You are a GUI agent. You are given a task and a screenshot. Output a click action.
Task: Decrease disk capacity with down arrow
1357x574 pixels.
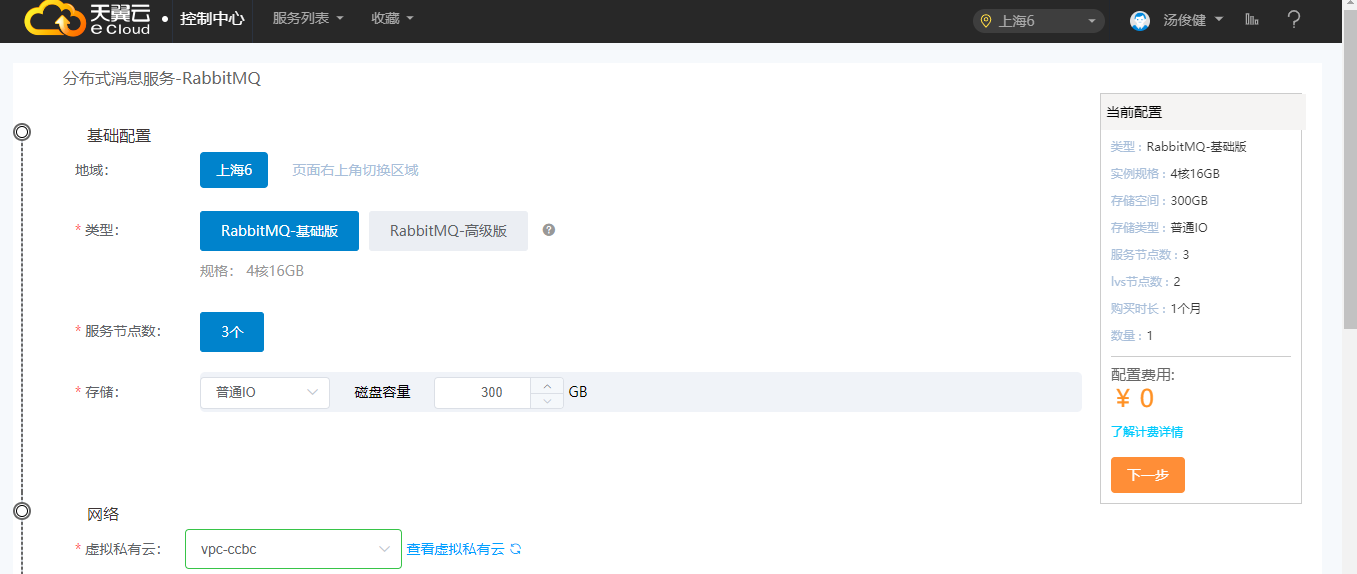pyautogui.click(x=547, y=400)
